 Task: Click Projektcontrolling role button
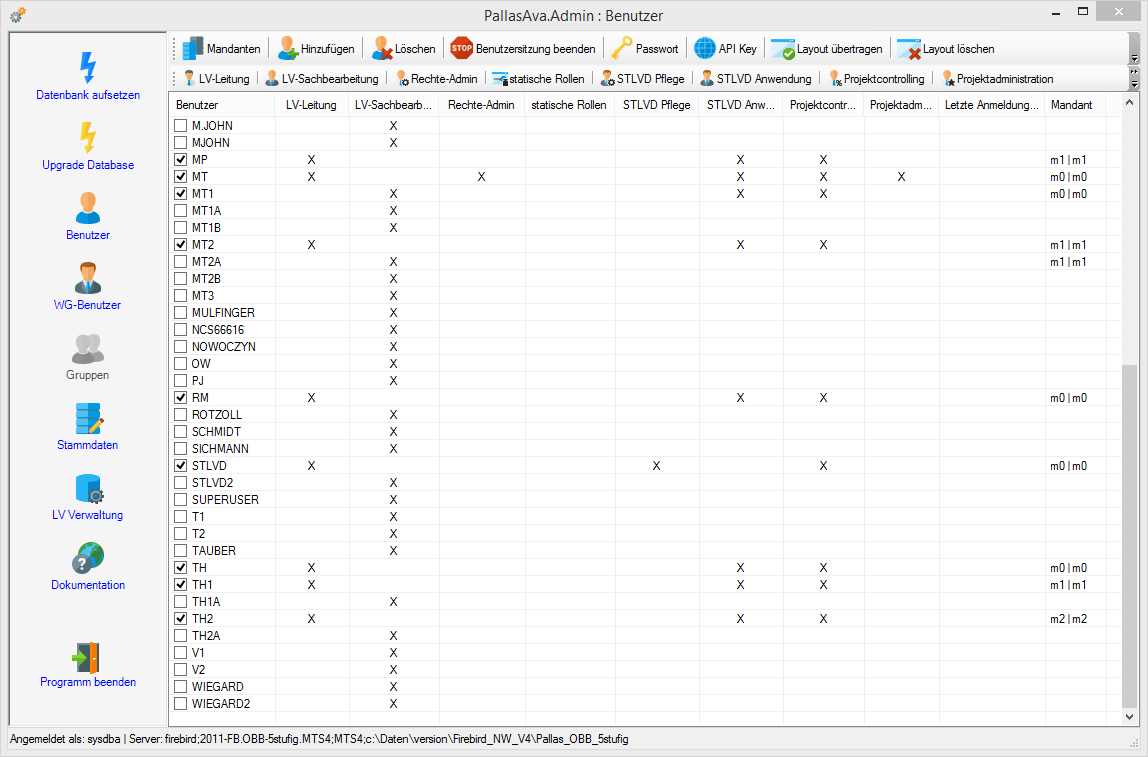pos(876,78)
